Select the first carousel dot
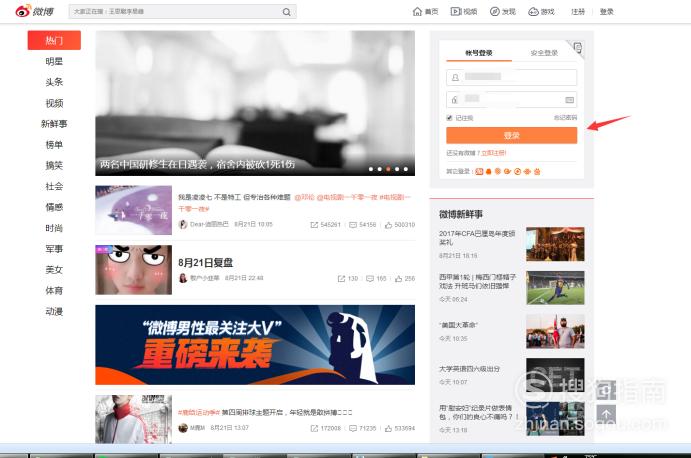 pos(371,169)
